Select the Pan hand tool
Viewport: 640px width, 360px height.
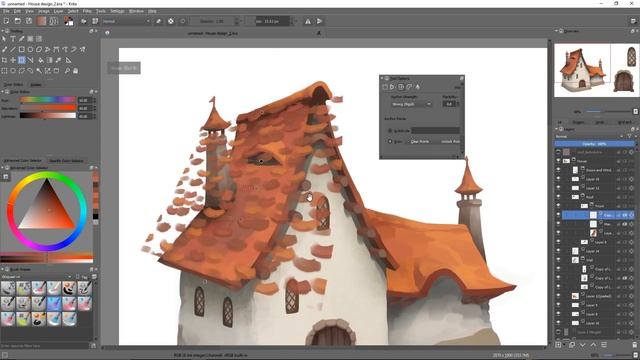tap(76, 71)
